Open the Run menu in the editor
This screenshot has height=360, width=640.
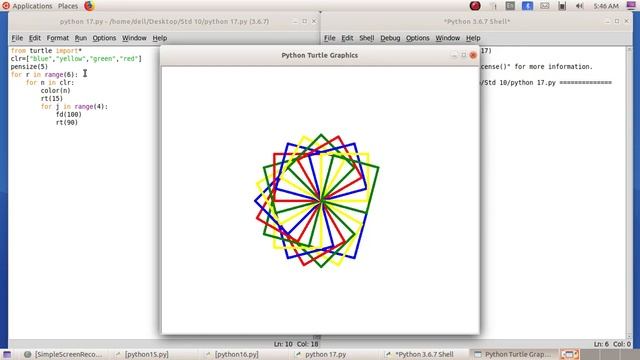tap(81, 38)
